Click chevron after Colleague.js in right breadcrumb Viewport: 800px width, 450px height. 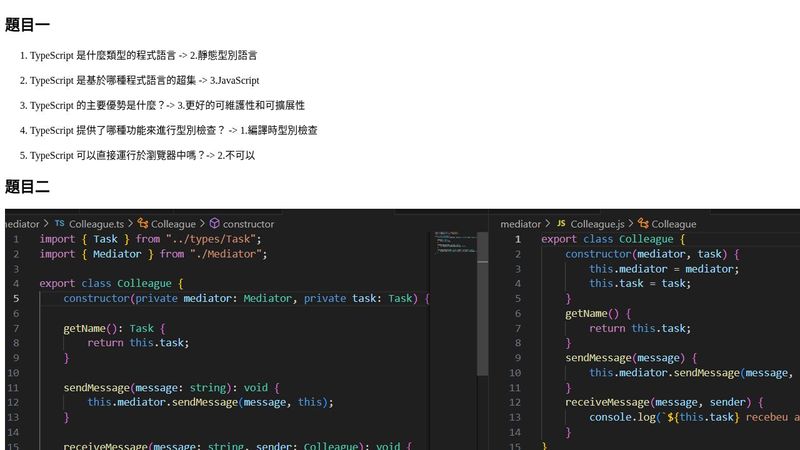pyautogui.click(x=632, y=224)
